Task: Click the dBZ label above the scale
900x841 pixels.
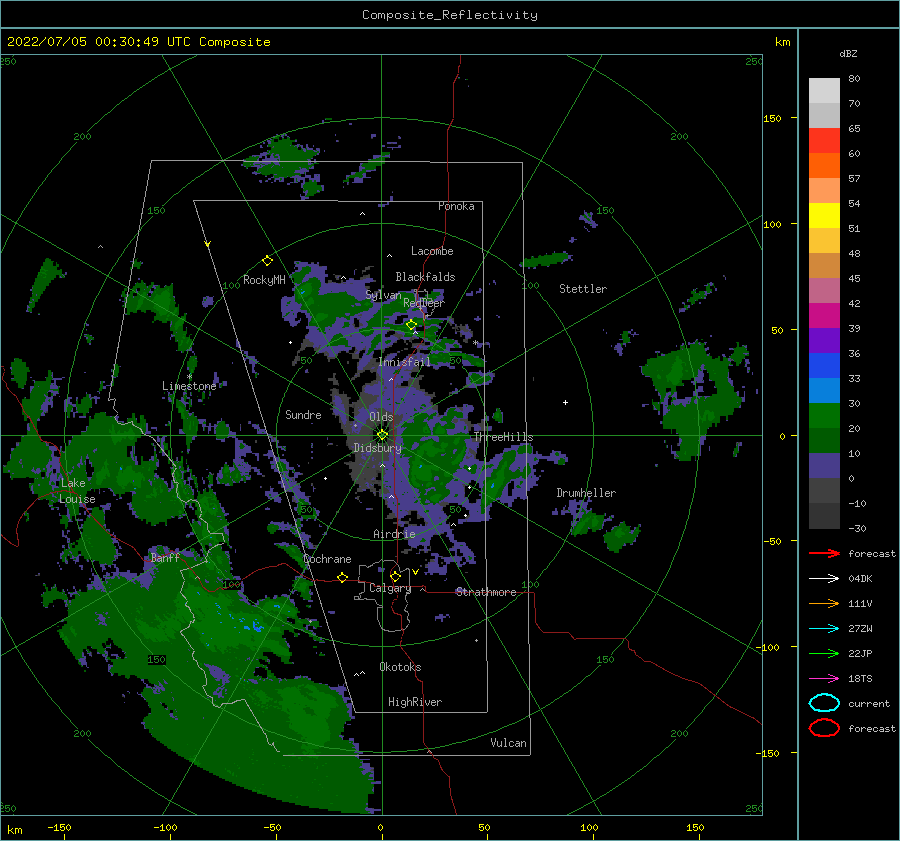Action: (x=848, y=53)
